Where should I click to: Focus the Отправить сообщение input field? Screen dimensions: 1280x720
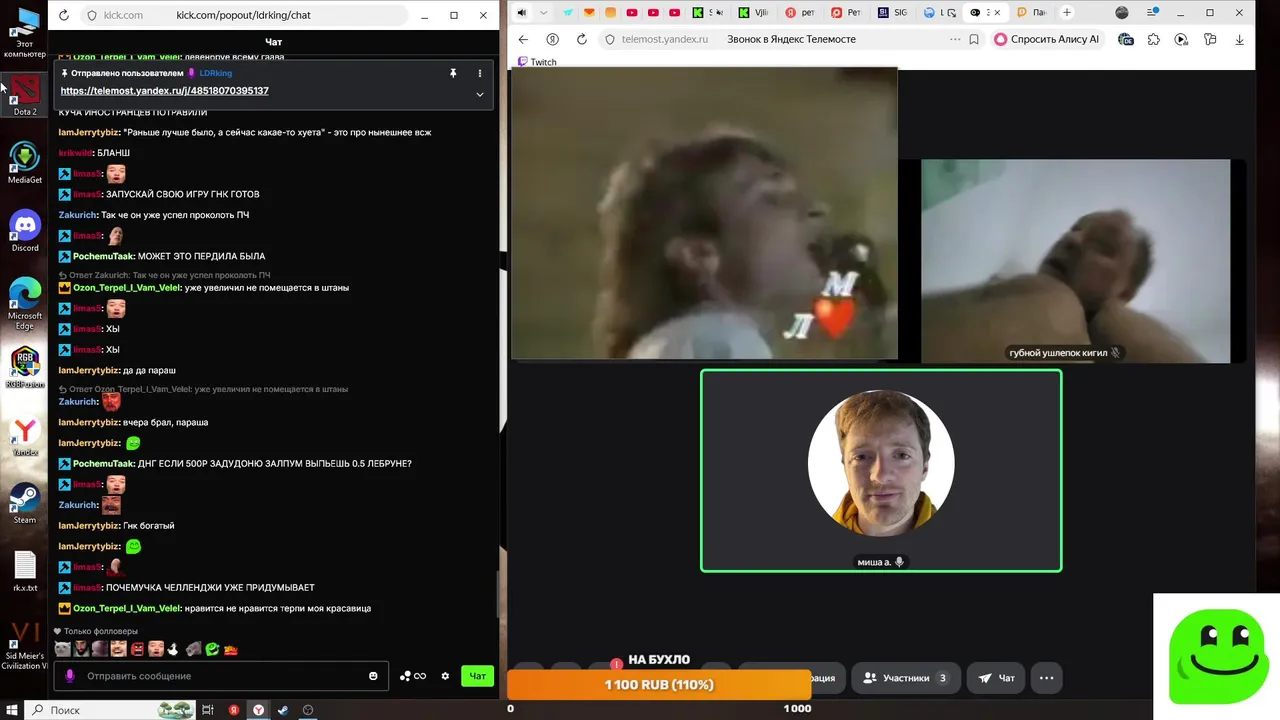point(222,676)
